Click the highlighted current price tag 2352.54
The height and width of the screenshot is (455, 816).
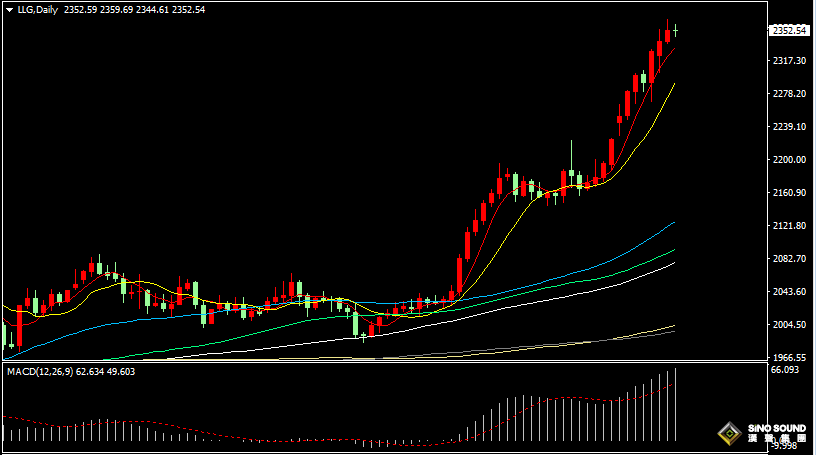pos(789,30)
